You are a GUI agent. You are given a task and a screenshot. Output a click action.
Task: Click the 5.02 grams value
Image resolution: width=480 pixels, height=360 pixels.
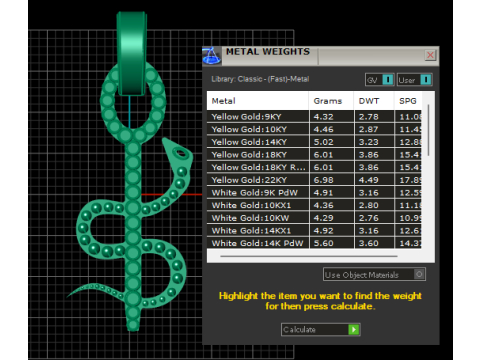coord(323,142)
